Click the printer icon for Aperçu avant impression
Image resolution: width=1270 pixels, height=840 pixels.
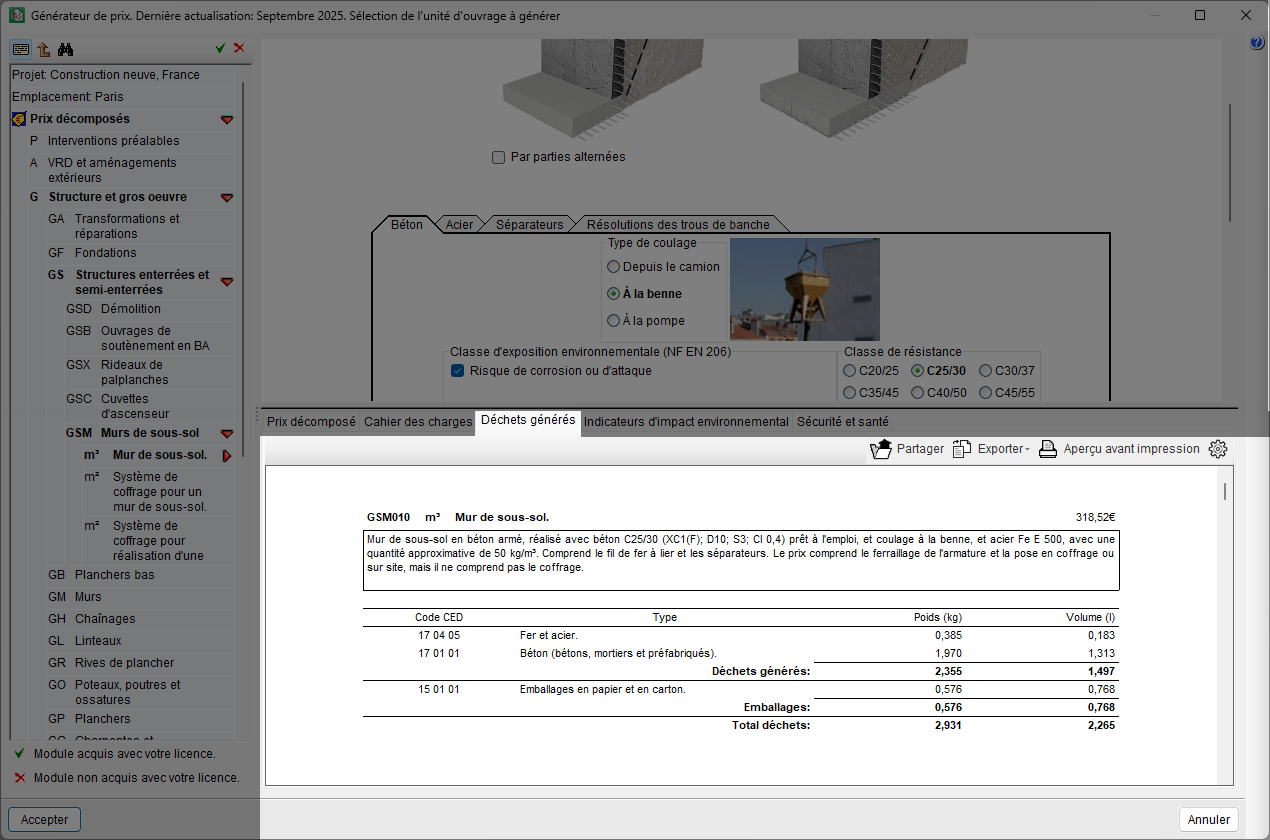tap(1048, 449)
